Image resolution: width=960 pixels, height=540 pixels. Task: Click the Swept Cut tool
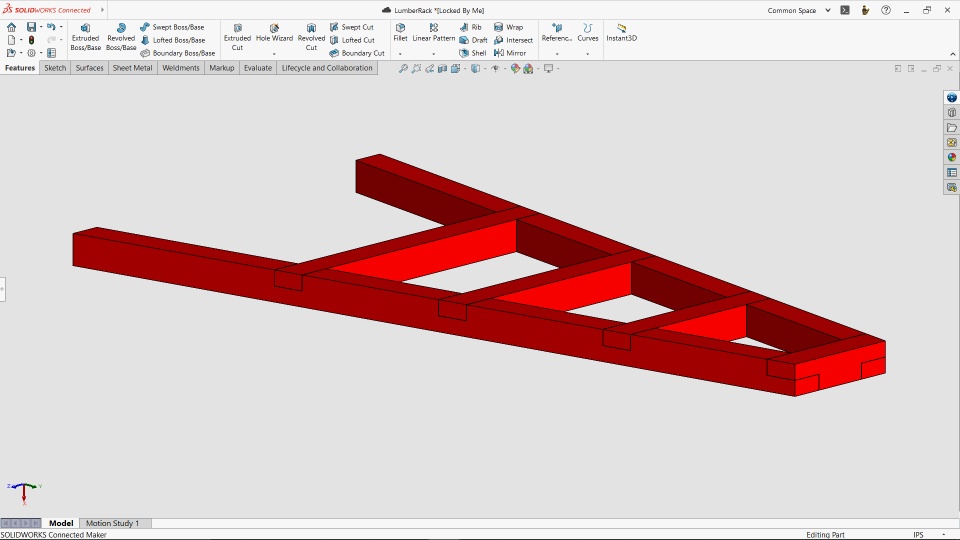(x=351, y=27)
